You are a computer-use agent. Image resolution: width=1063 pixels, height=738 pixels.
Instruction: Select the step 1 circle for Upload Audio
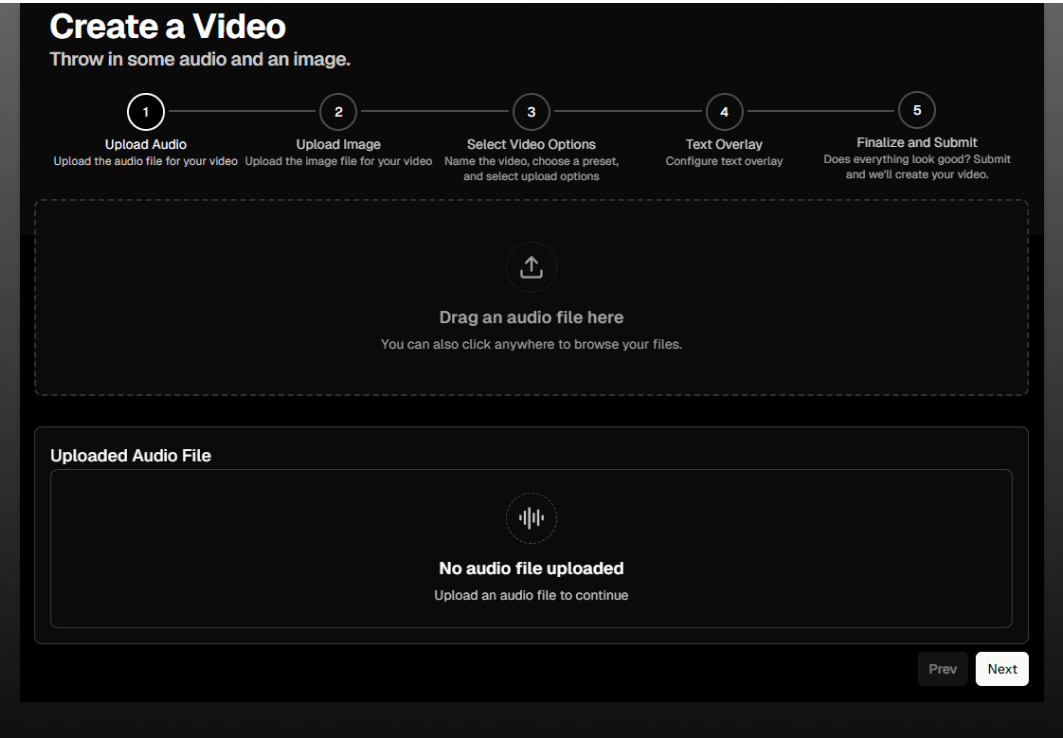pos(145,112)
